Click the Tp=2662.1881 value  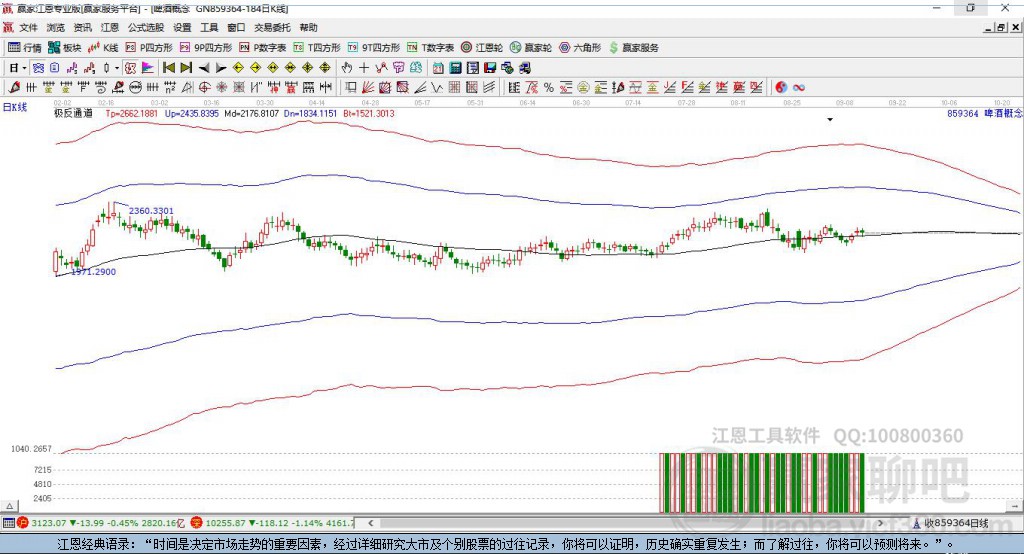(131, 113)
